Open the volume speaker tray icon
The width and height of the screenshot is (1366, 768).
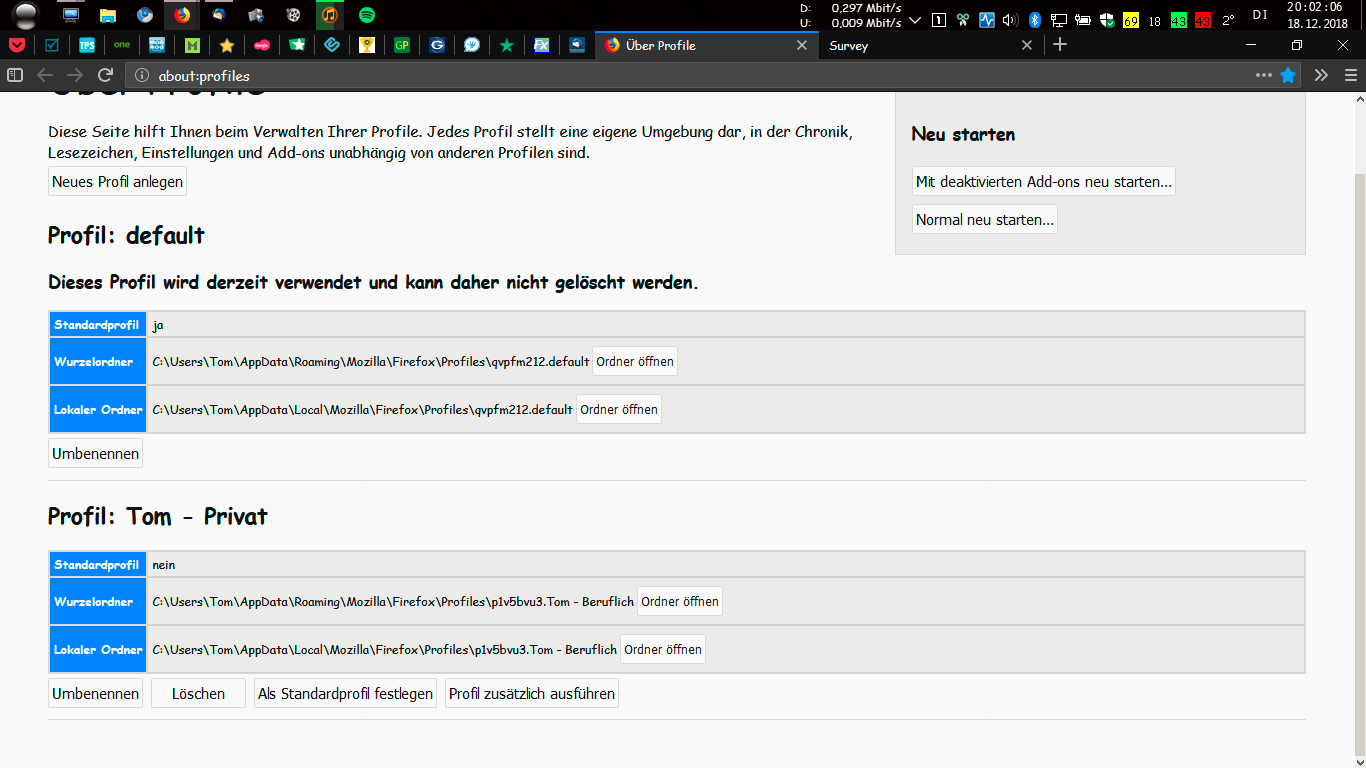click(1010, 20)
